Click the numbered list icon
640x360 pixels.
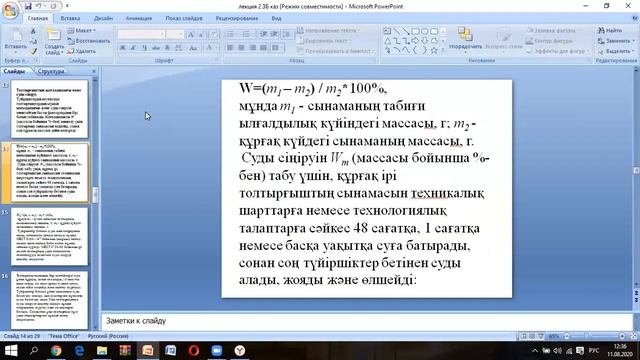tap(247, 34)
